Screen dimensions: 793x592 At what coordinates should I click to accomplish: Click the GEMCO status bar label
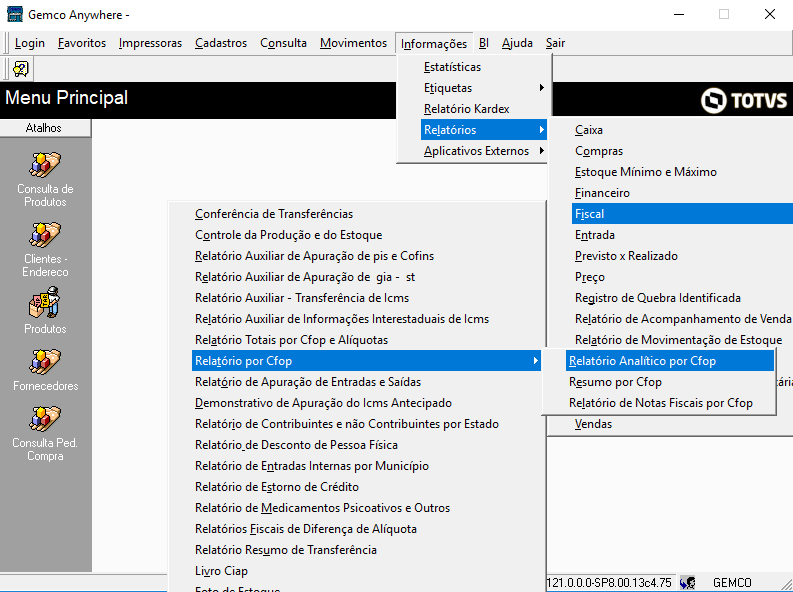(732, 582)
